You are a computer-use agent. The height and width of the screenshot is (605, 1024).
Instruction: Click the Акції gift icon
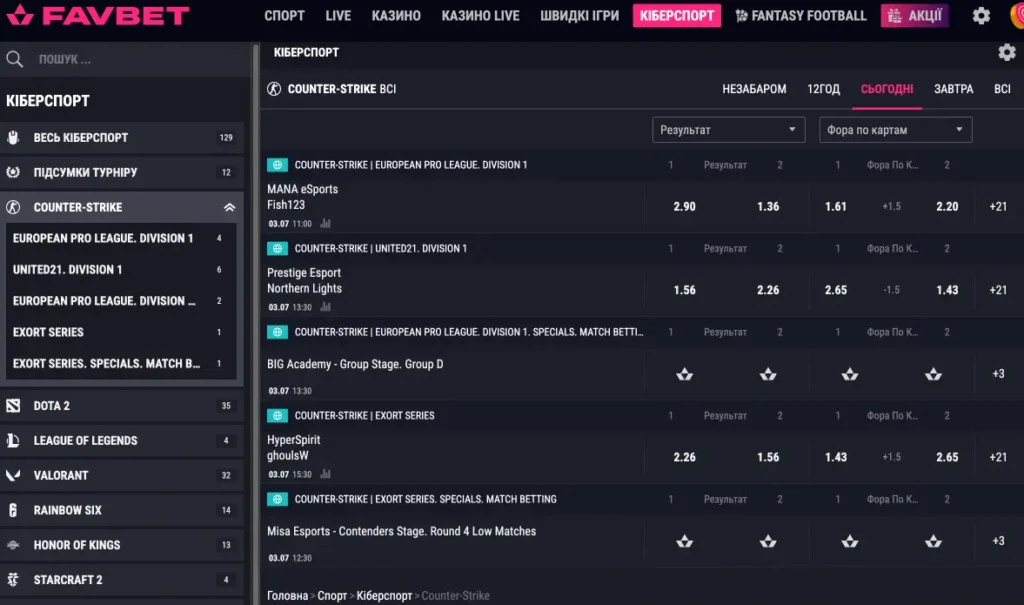895,16
